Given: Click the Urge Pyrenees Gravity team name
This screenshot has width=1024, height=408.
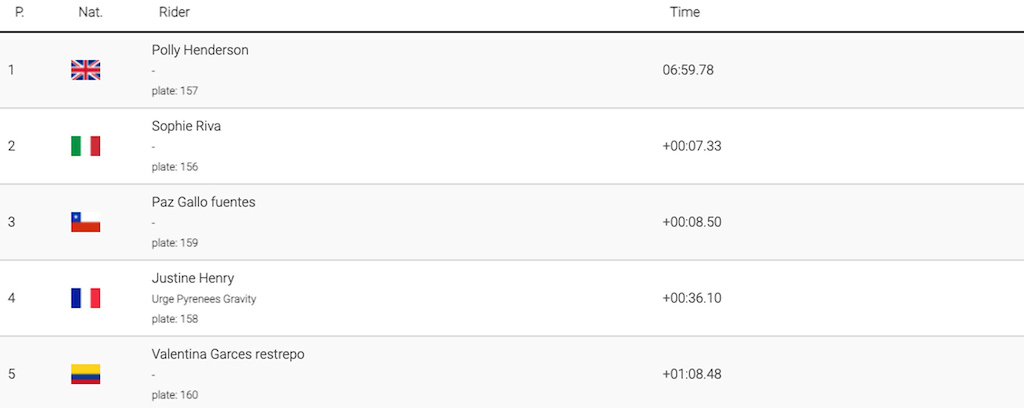Looking at the screenshot, I should (x=204, y=299).
